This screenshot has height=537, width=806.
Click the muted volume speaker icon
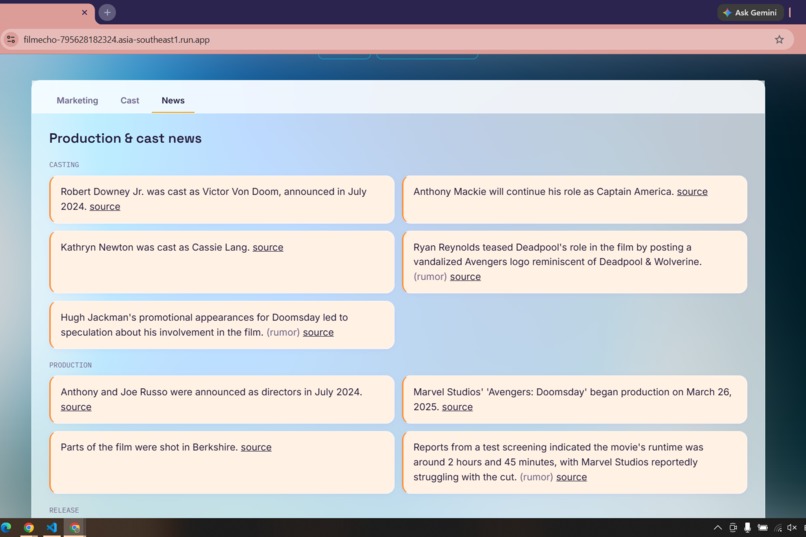792,527
